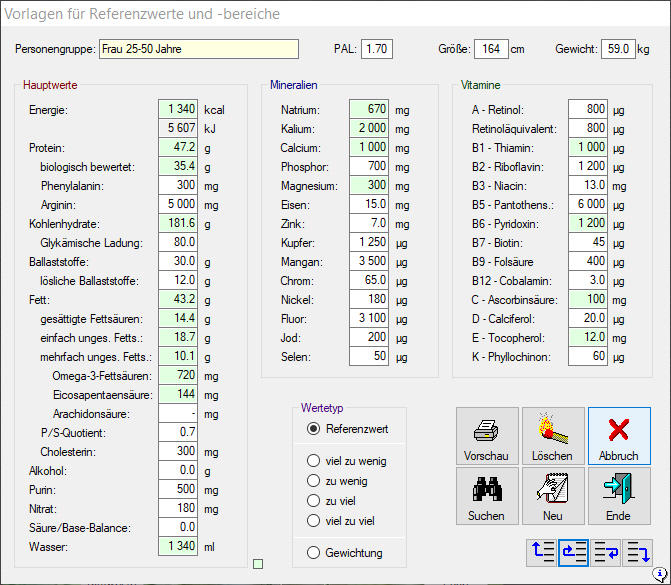This screenshot has width=671, height=585.
Task: Jump to first record with up-arrow list icon
Action: point(542,552)
